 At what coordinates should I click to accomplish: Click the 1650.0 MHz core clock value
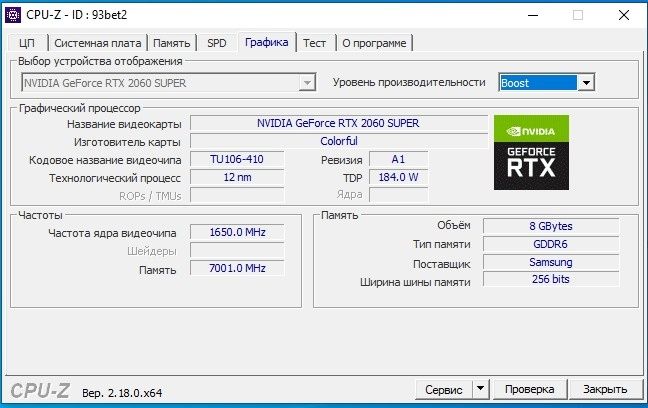237,232
